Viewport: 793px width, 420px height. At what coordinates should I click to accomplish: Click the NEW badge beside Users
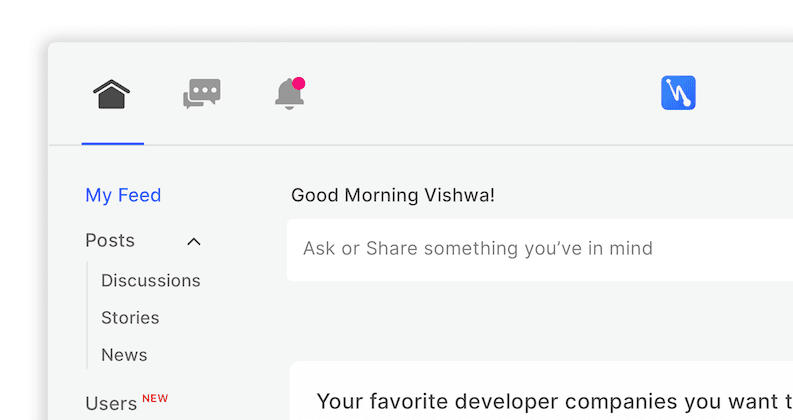(155, 398)
